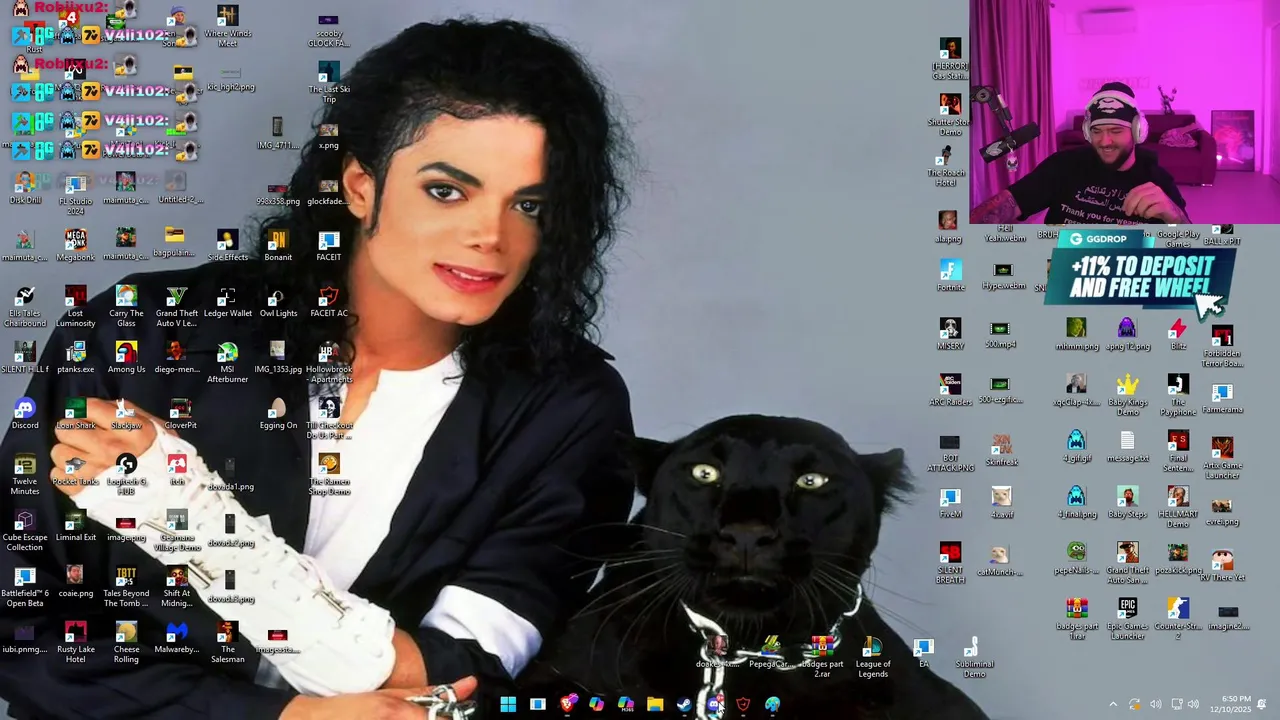The height and width of the screenshot is (720, 1280).
Task: Open the Malwarebytes desktop shortcut
Action: pyautogui.click(x=177, y=638)
